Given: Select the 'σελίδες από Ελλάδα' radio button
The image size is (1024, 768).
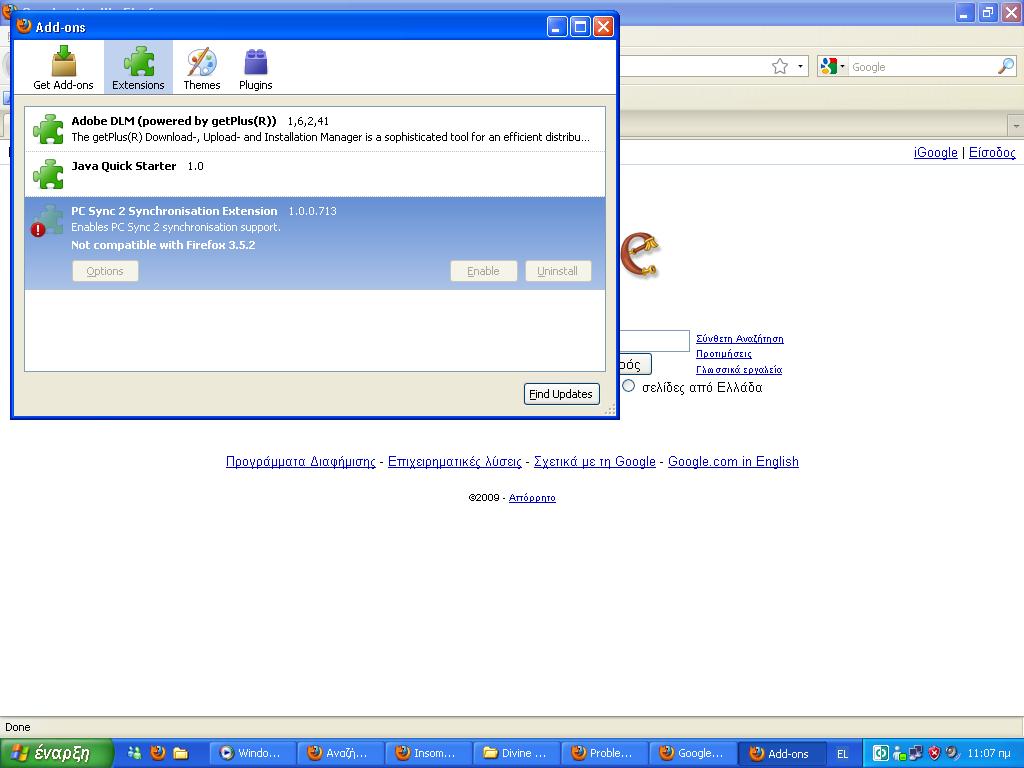Looking at the screenshot, I should point(628,386).
